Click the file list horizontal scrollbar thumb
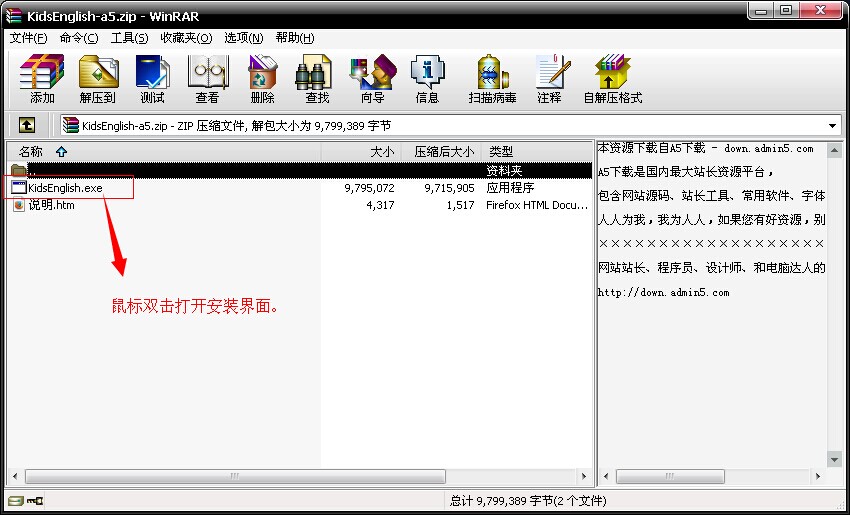This screenshot has width=850, height=515. (x=235, y=477)
